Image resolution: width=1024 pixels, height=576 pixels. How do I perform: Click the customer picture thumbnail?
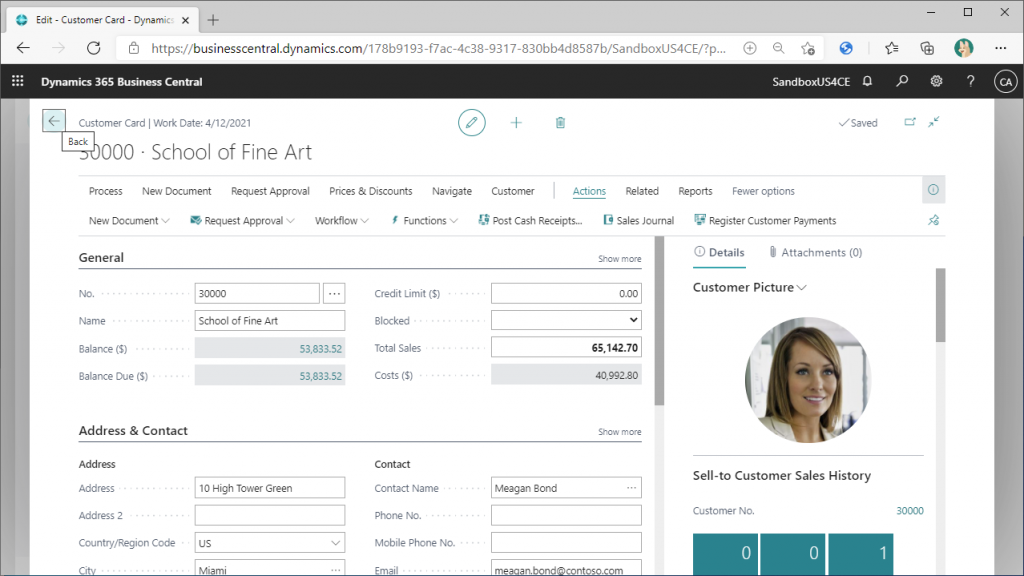(x=808, y=380)
